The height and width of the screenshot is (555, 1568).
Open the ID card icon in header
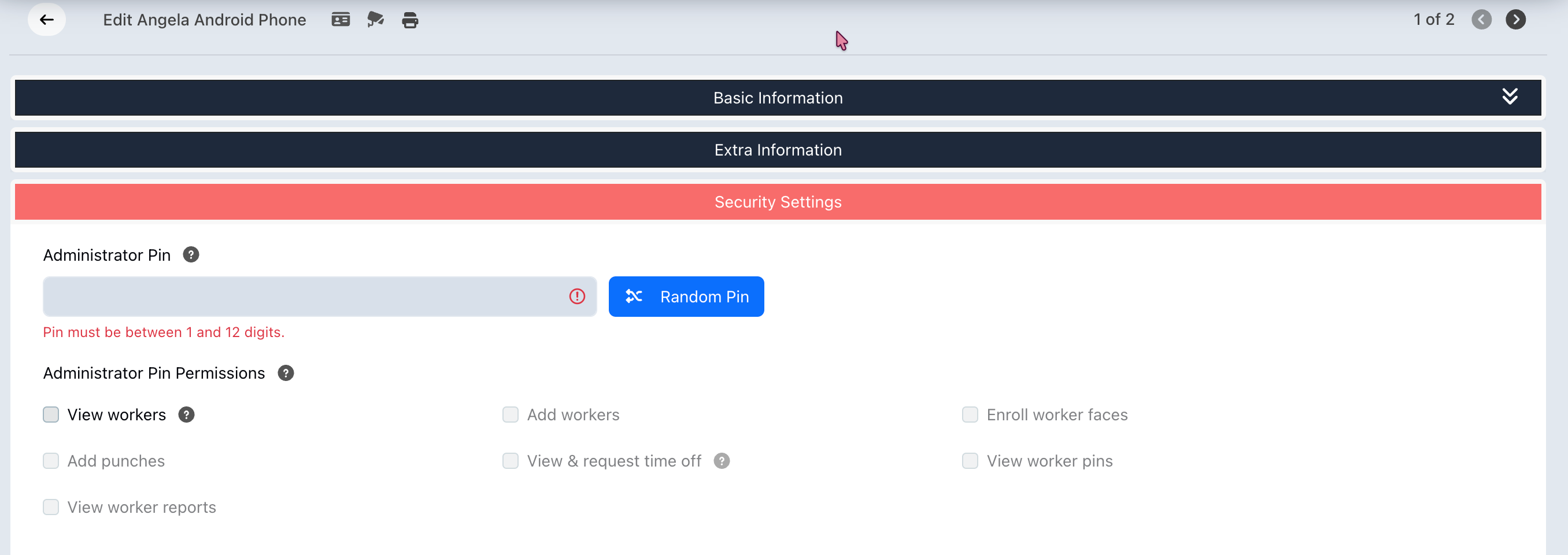tap(341, 20)
